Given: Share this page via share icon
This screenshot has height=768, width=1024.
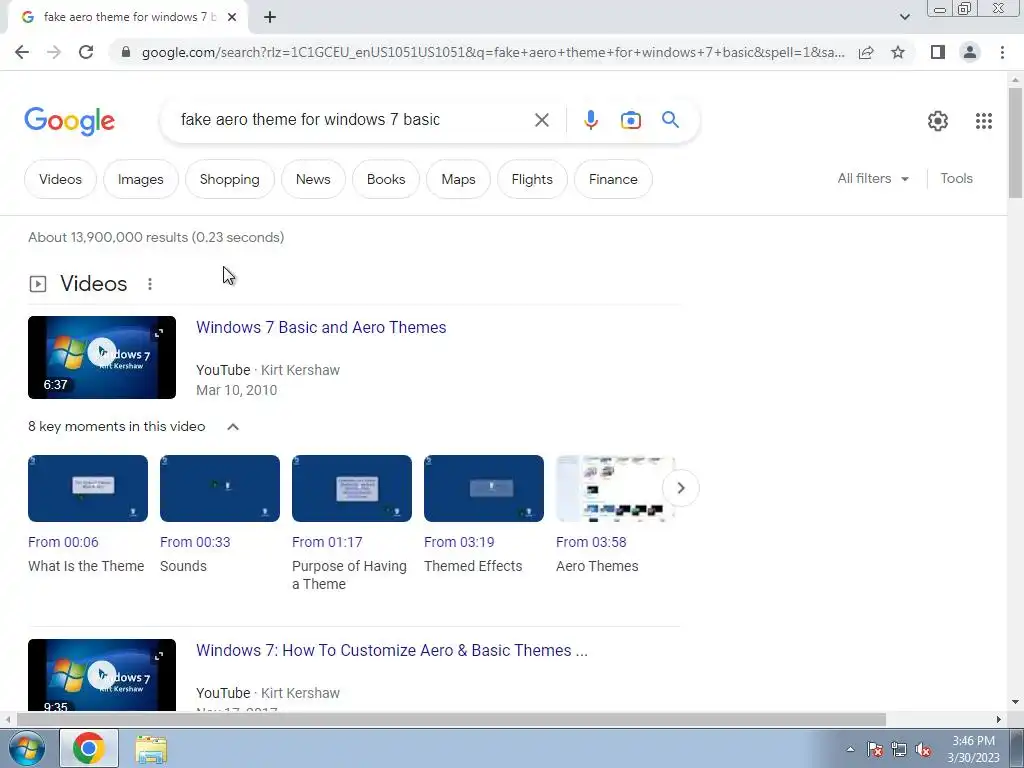Looking at the screenshot, I should [x=866, y=52].
